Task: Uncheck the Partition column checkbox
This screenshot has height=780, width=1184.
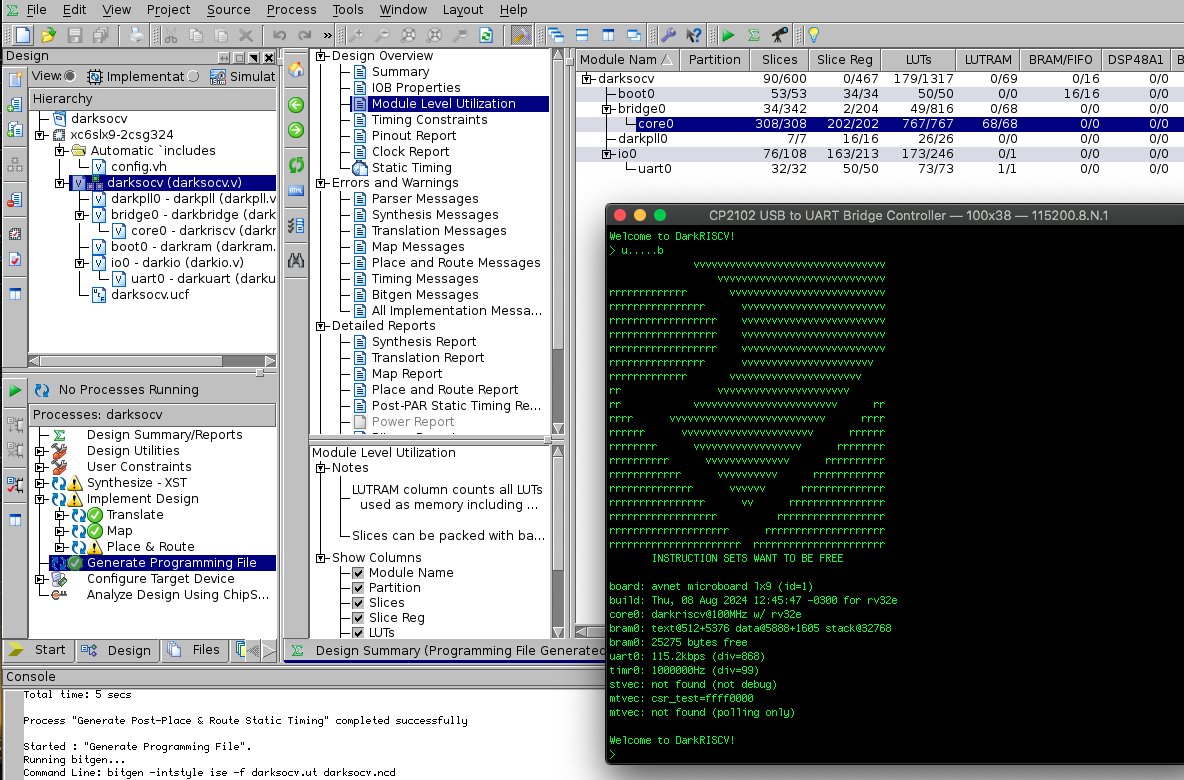Action: click(358, 587)
